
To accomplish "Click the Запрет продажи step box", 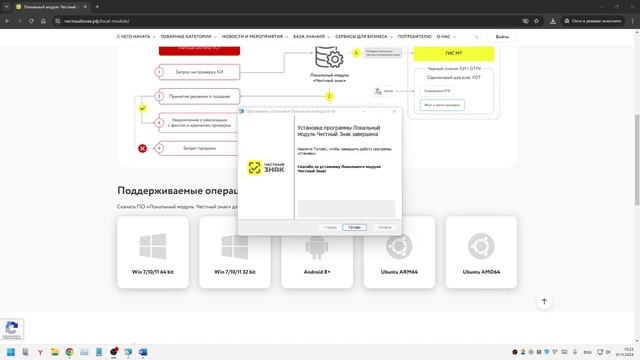I will click(x=199, y=148).
